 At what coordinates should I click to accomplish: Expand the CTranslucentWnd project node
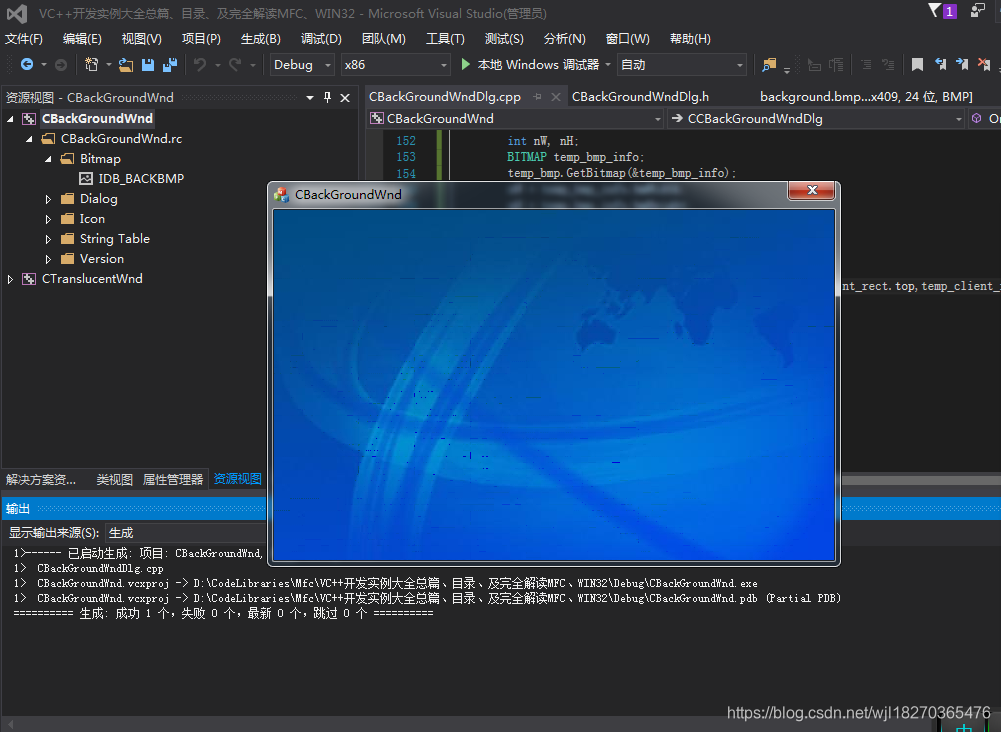[x=10, y=279]
